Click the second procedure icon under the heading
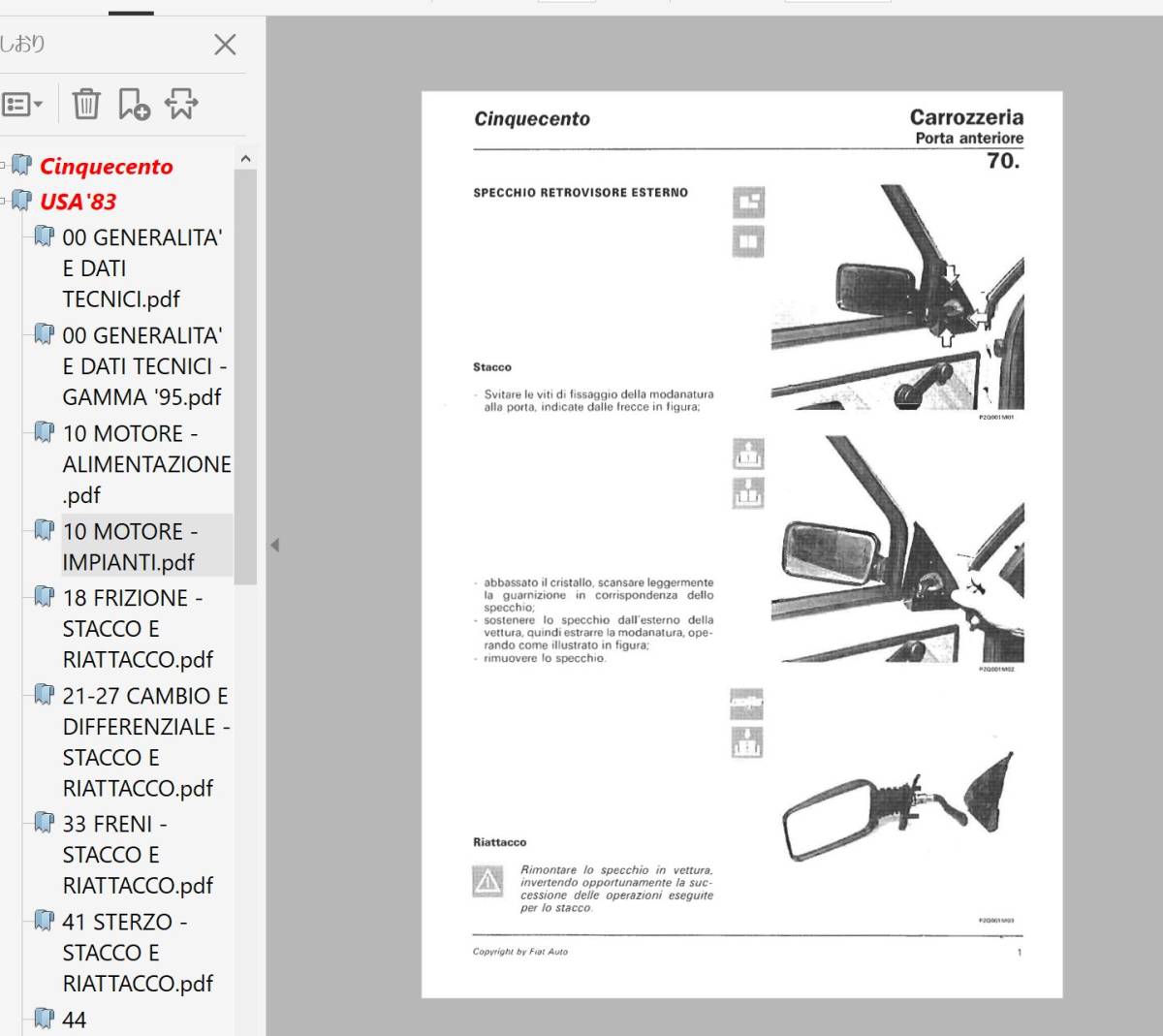Screen dimensions: 1163x1036 coord(748,240)
